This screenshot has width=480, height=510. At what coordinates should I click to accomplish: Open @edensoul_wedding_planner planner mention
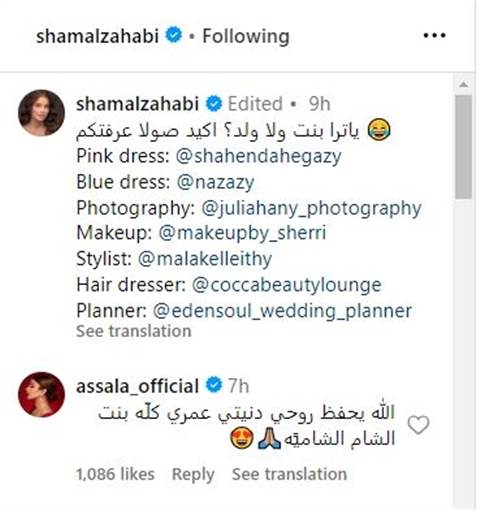tap(282, 311)
